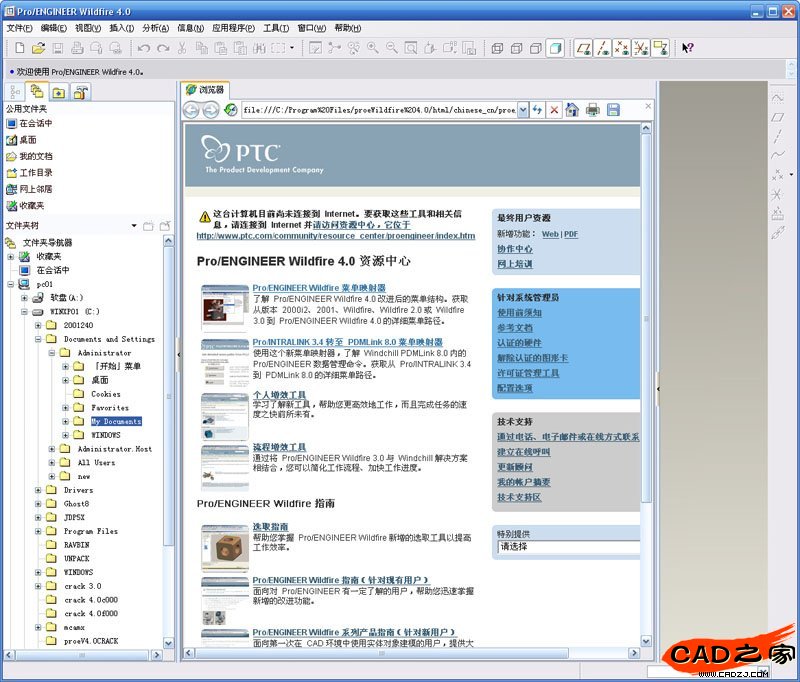Open the 许可证管理工具 link
The height and width of the screenshot is (682, 800).
pos(528,373)
